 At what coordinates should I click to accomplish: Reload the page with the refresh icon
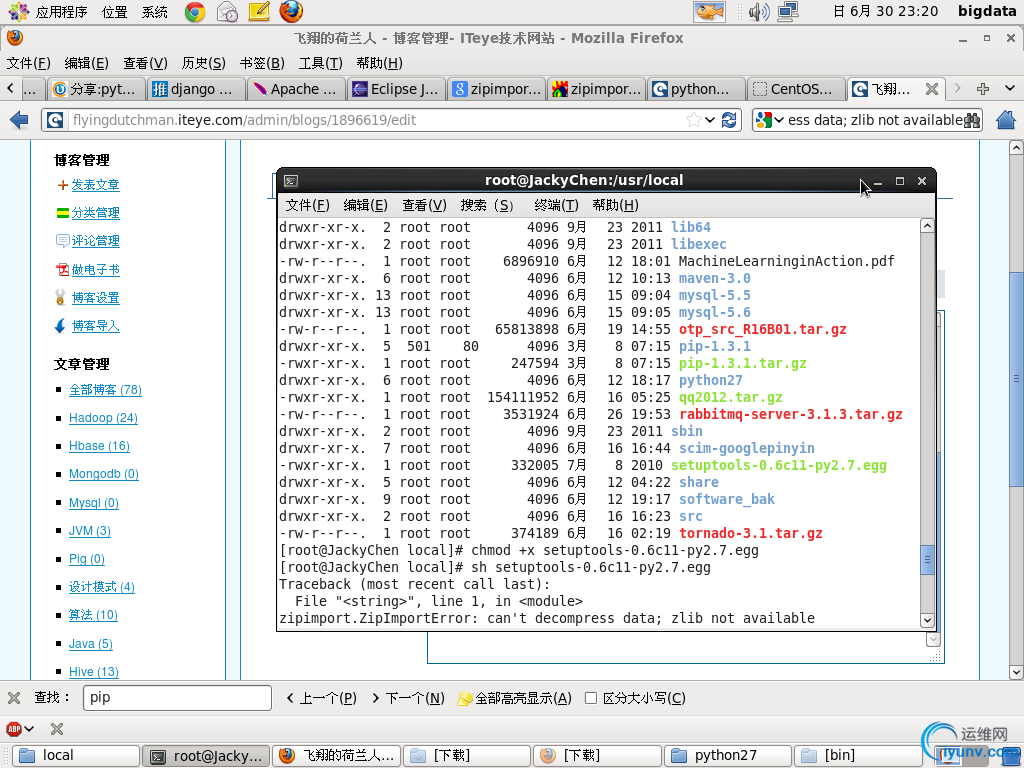[730, 120]
